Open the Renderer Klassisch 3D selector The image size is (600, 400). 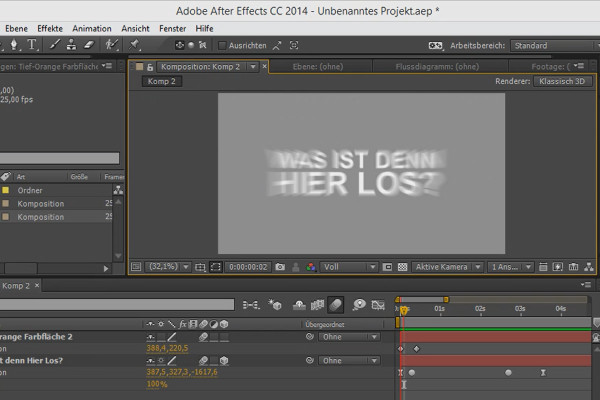click(x=562, y=81)
